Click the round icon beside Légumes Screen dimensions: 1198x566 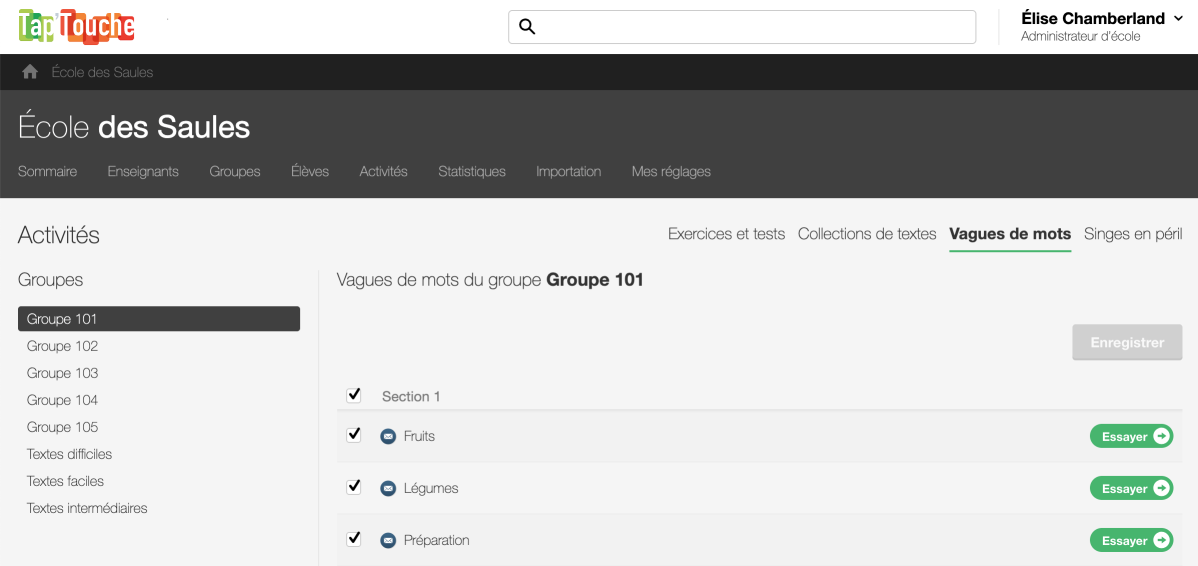pyautogui.click(x=388, y=489)
